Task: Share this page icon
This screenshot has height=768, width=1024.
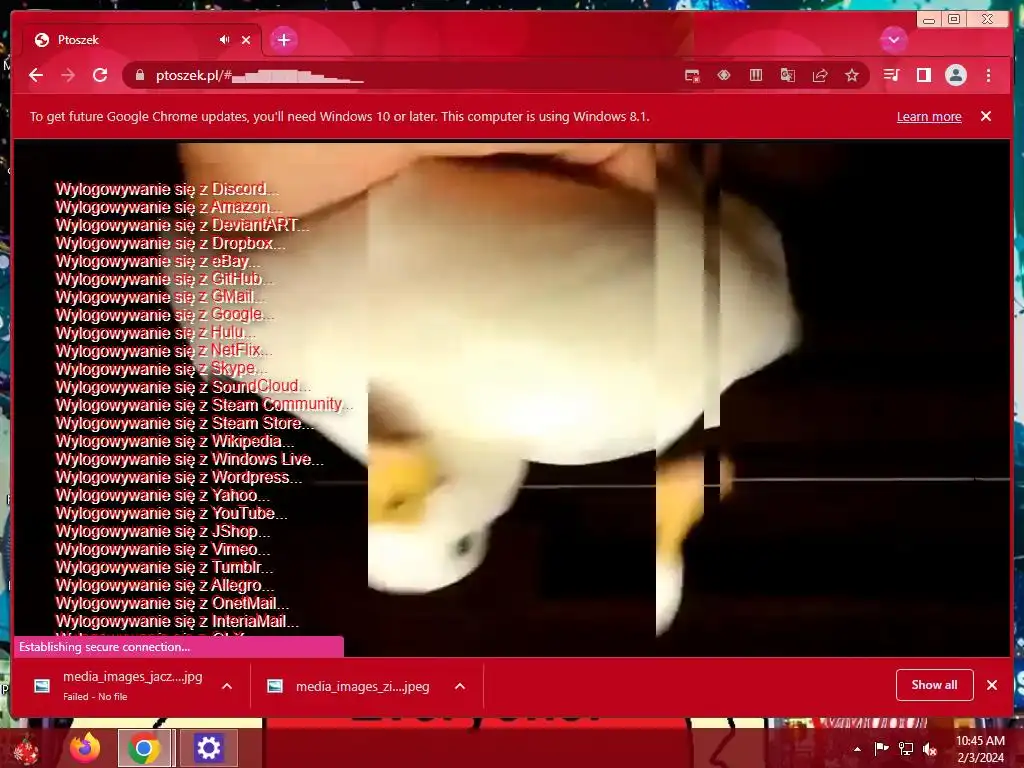Action: (x=820, y=76)
